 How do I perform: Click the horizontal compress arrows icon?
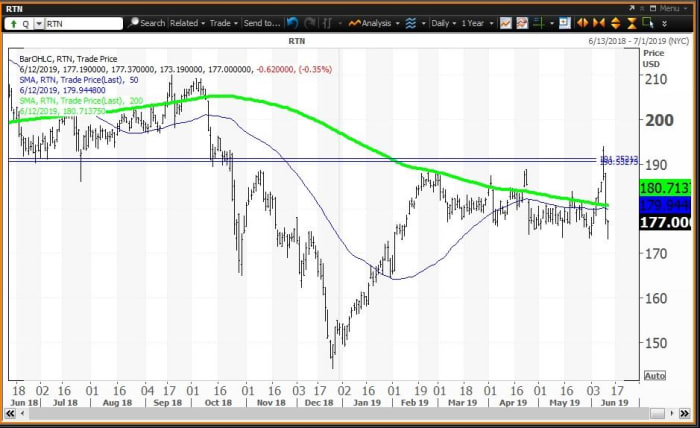pos(599,23)
